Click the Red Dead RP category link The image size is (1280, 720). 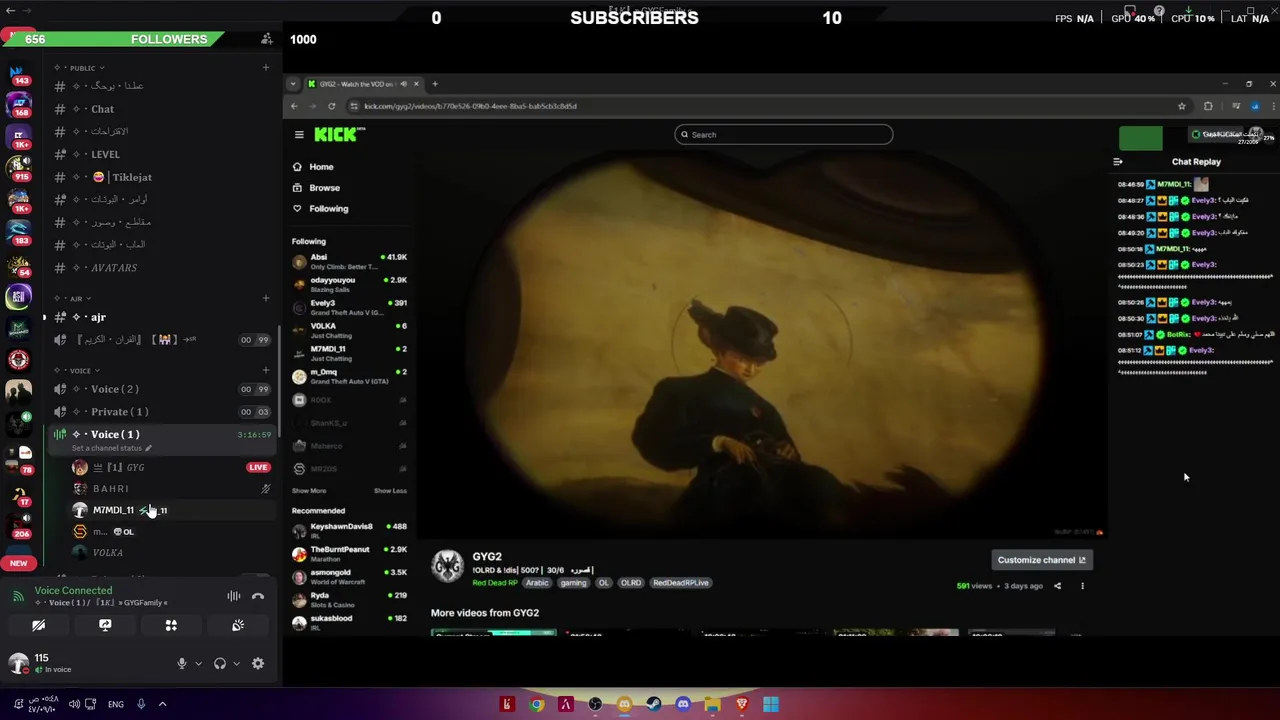(x=495, y=583)
